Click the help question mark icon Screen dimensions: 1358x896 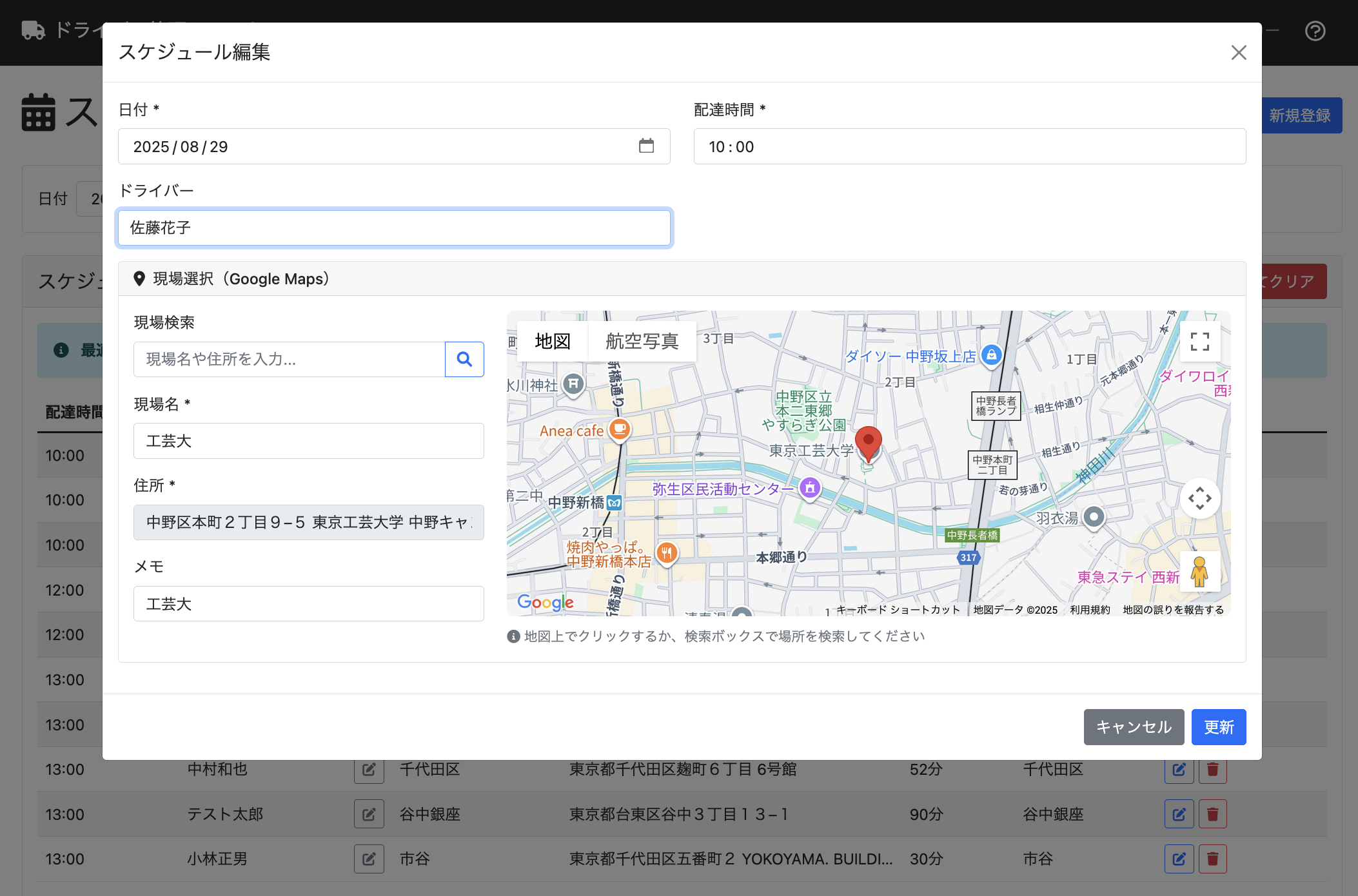click(1315, 31)
